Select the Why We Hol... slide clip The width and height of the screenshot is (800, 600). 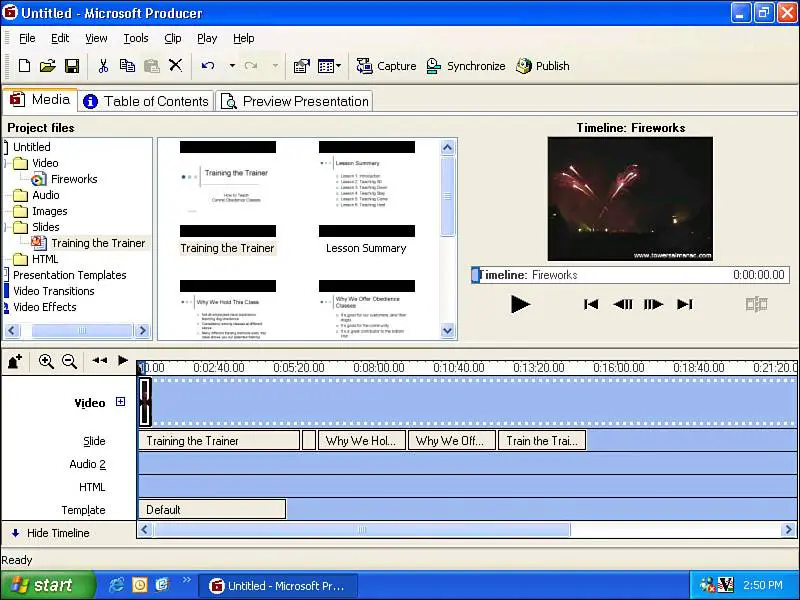tap(362, 440)
